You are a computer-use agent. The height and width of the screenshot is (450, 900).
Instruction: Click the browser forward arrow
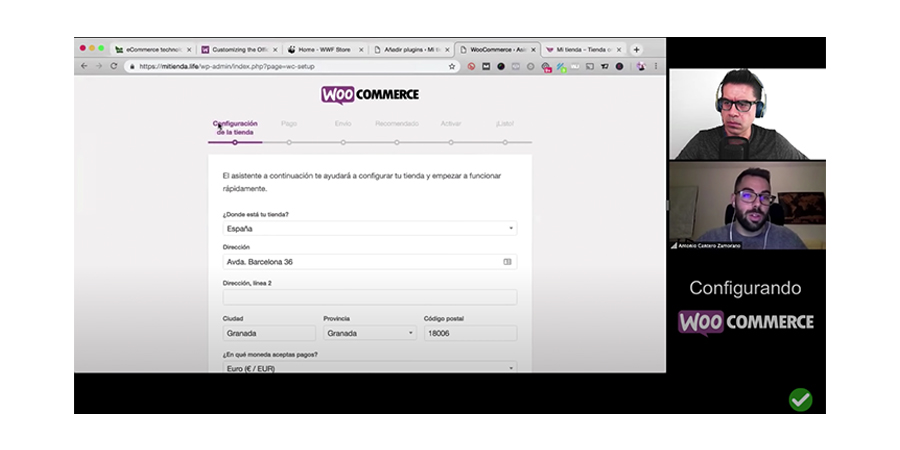pyautogui.click(x=99, y=67)
